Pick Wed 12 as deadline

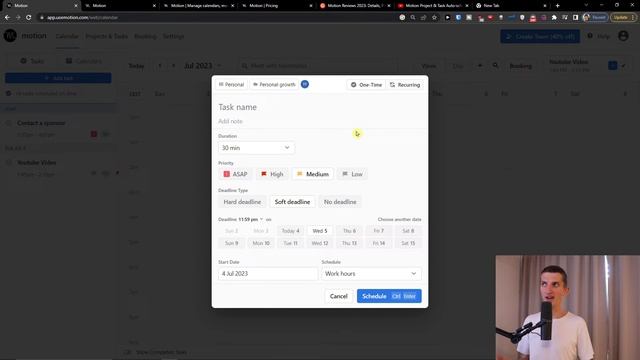320,243
